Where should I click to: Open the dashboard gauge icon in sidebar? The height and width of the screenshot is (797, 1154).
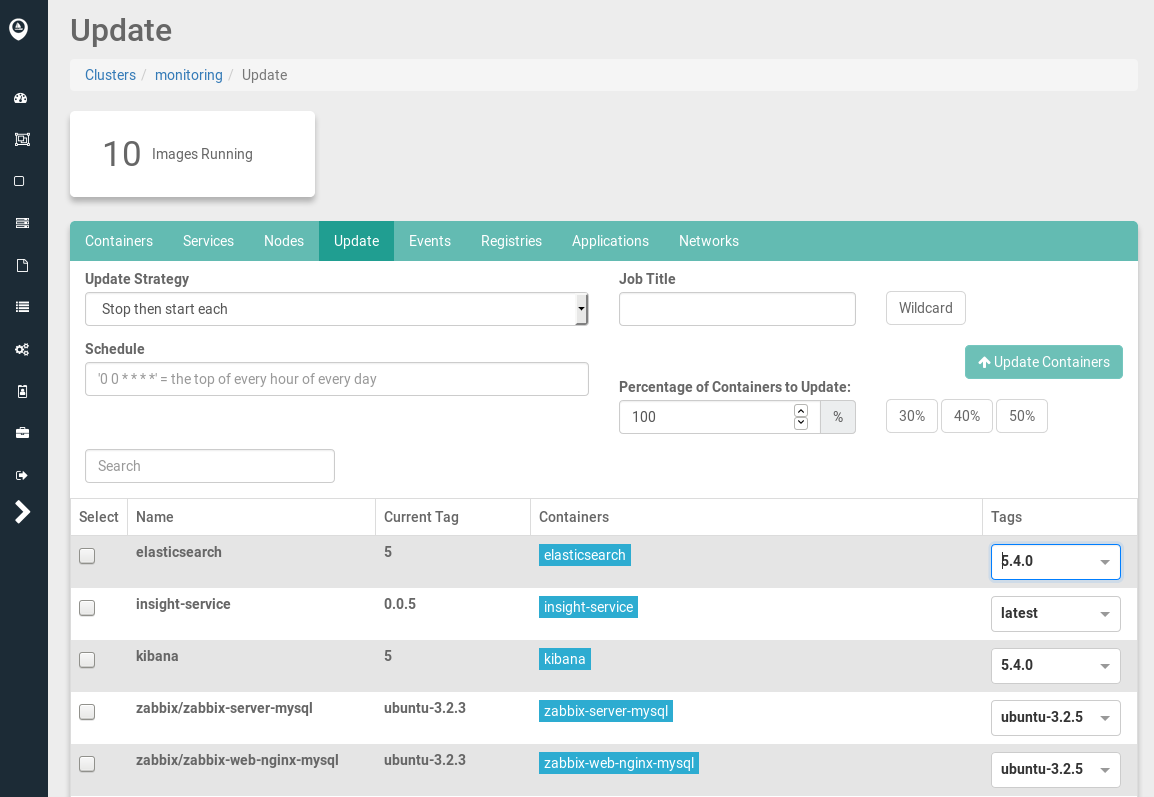coord(21,98)
